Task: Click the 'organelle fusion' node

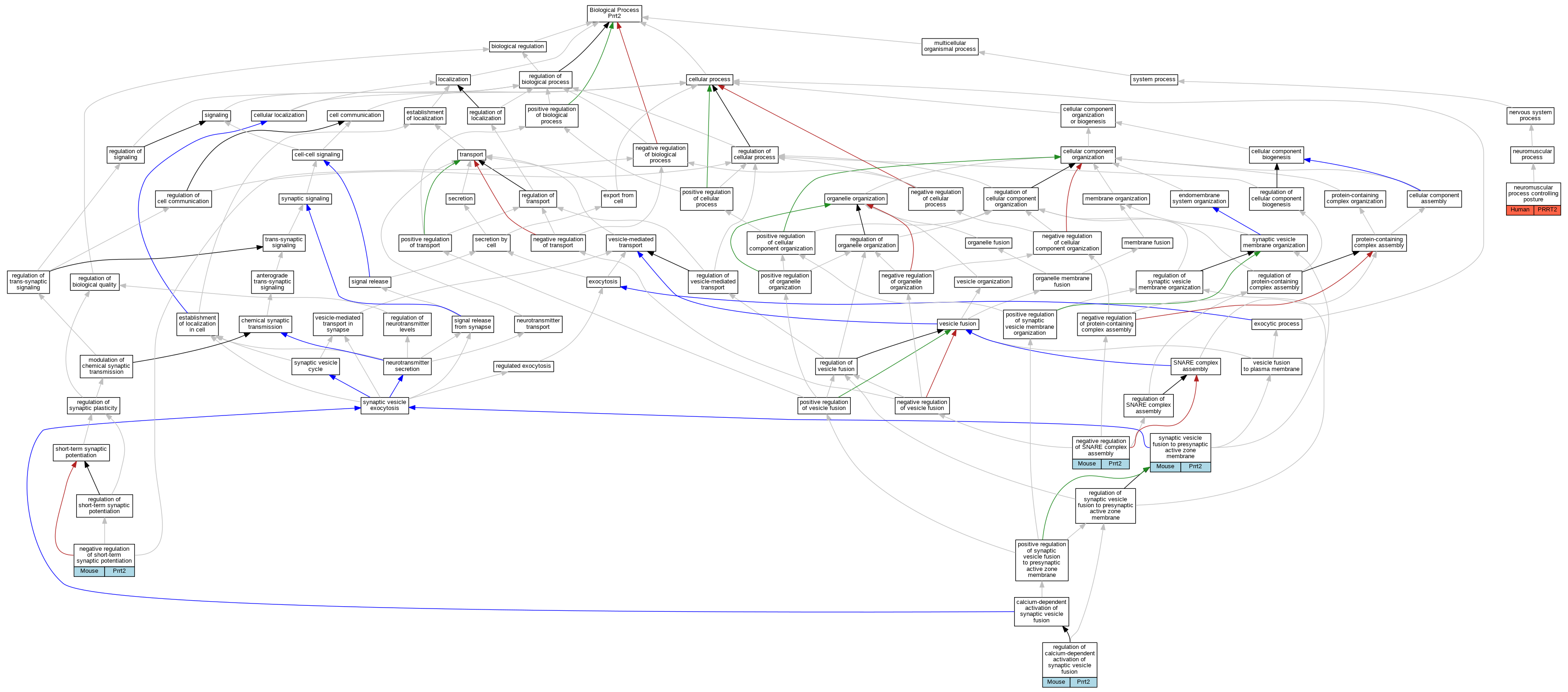Action: click(x=988, y=243)
